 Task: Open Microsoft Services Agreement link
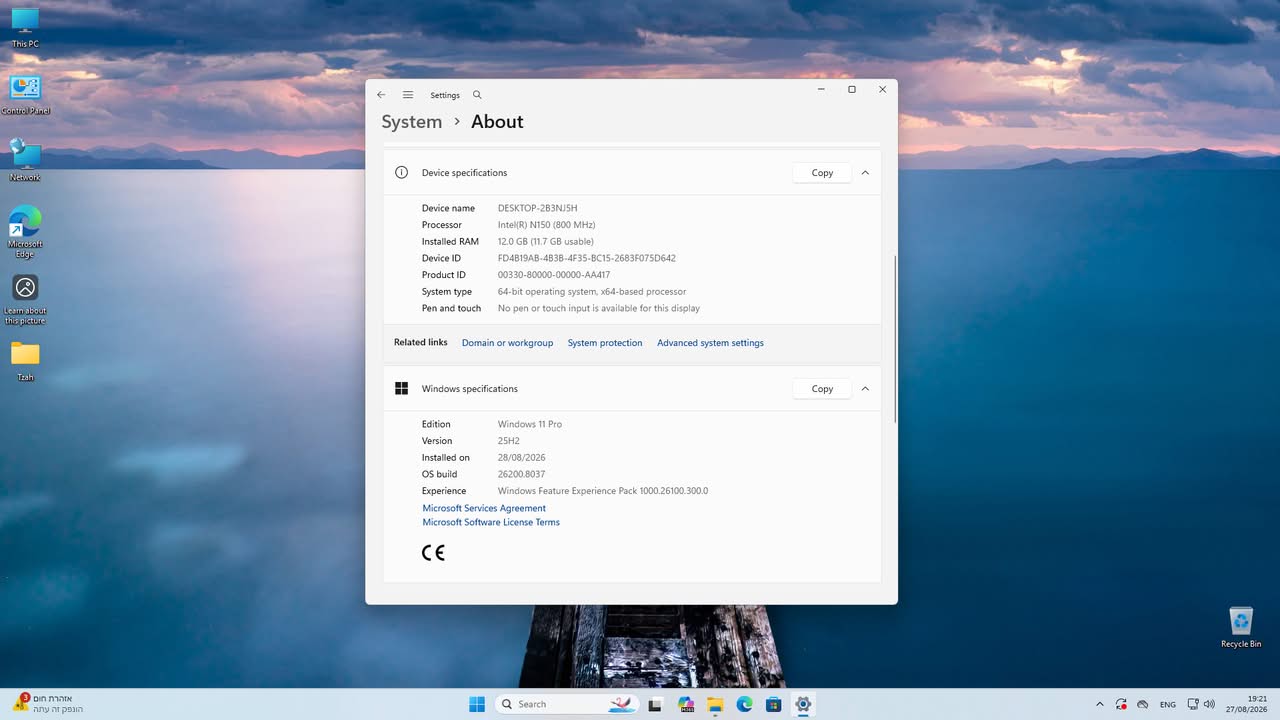point(484,508)
